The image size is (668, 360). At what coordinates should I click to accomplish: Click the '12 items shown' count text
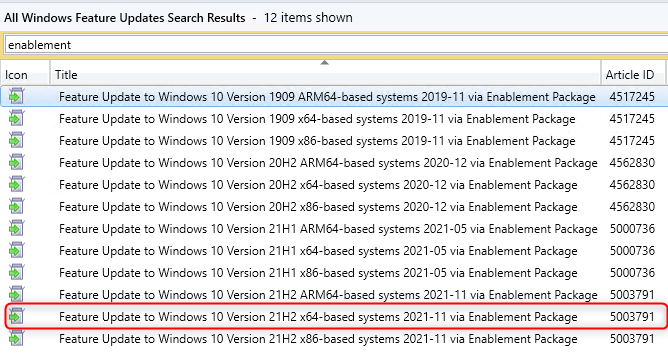coord(308,18)
